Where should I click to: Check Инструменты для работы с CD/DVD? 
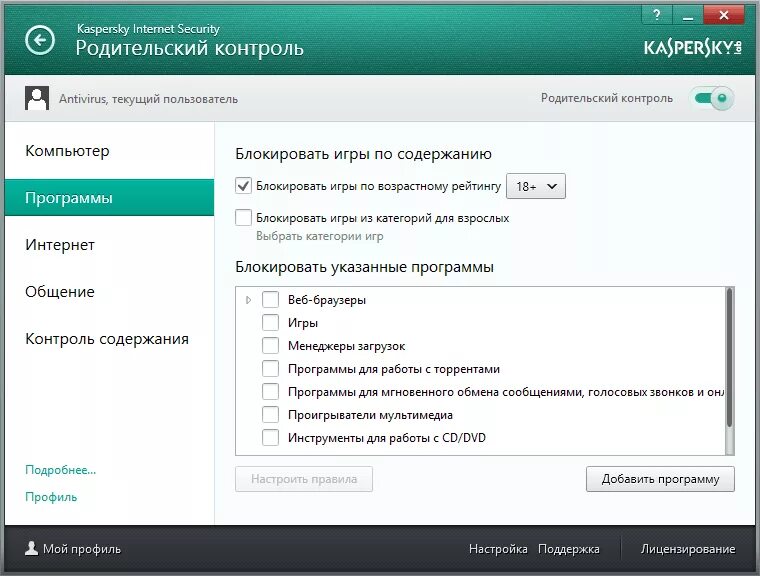coord(270,437)
